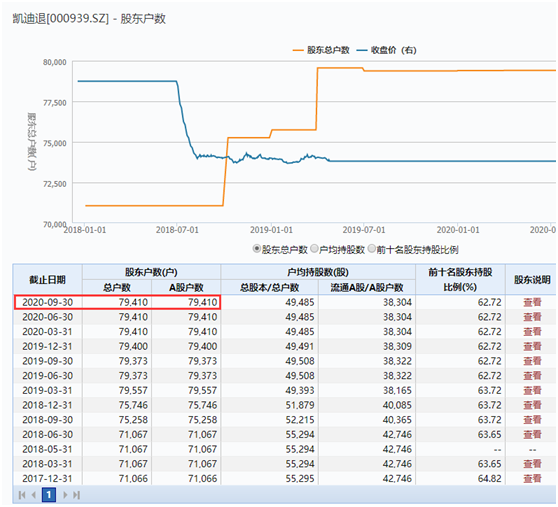
Task: Open 查看 link for 2018-12-31 row
Action: pyautogui.click(x=532, y=405)
